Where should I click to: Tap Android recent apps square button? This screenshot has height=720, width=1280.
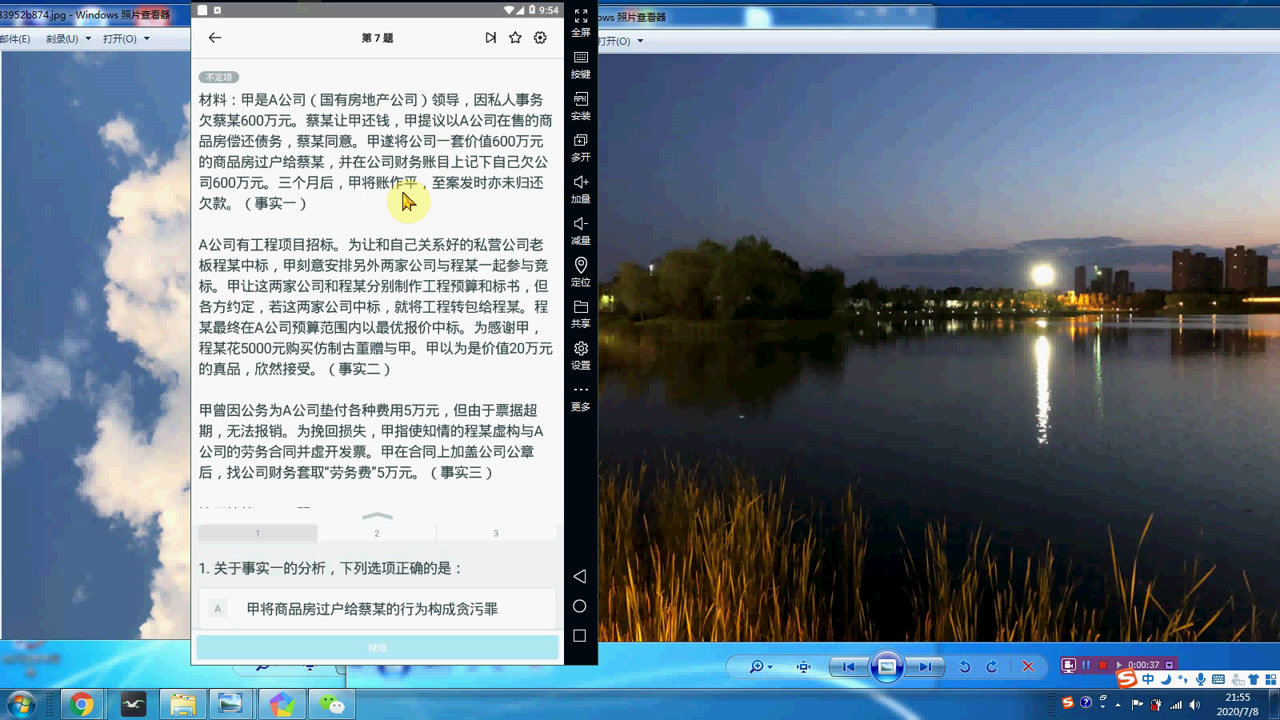coord(579,636)
